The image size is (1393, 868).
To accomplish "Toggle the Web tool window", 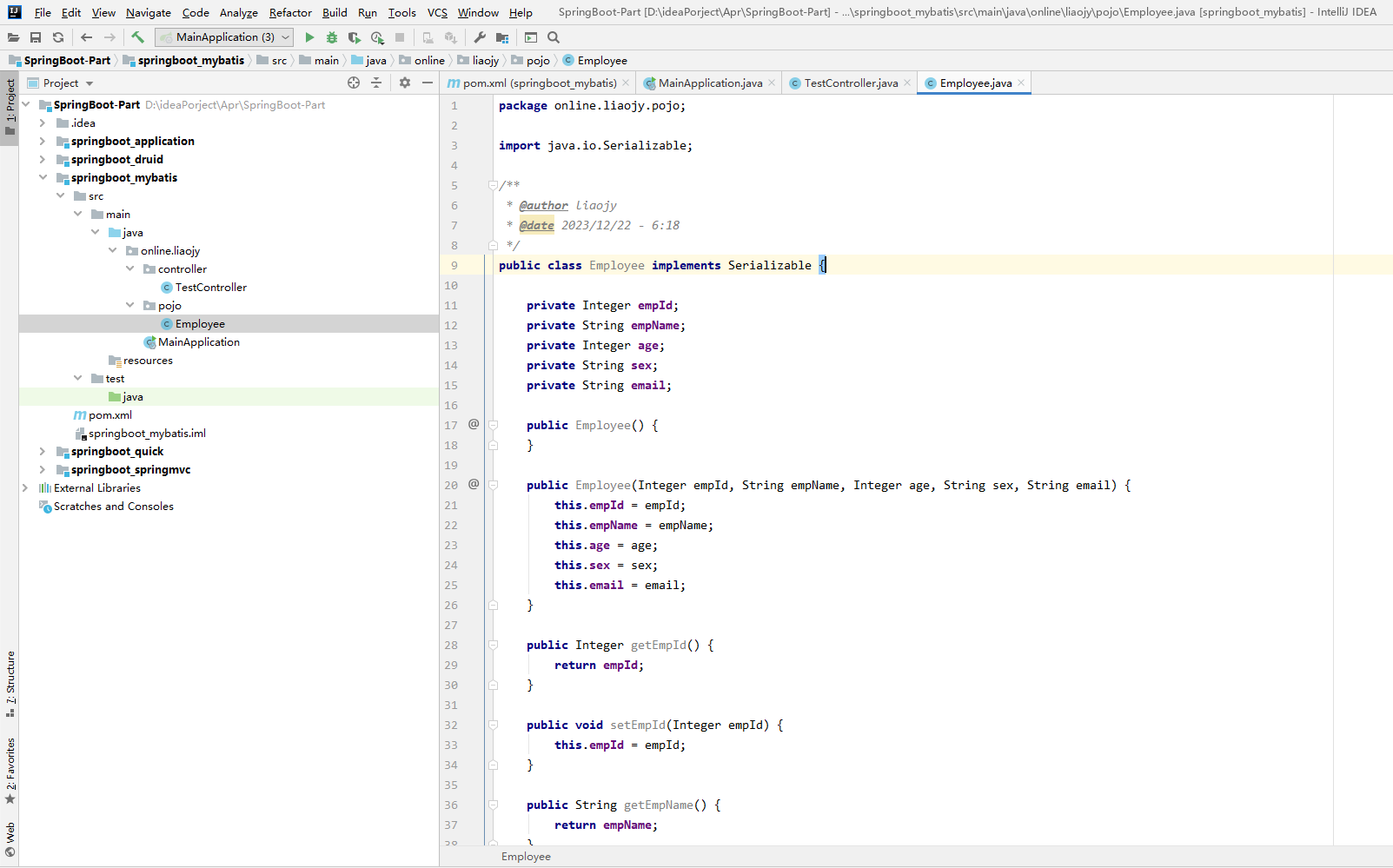I will 10,838.
